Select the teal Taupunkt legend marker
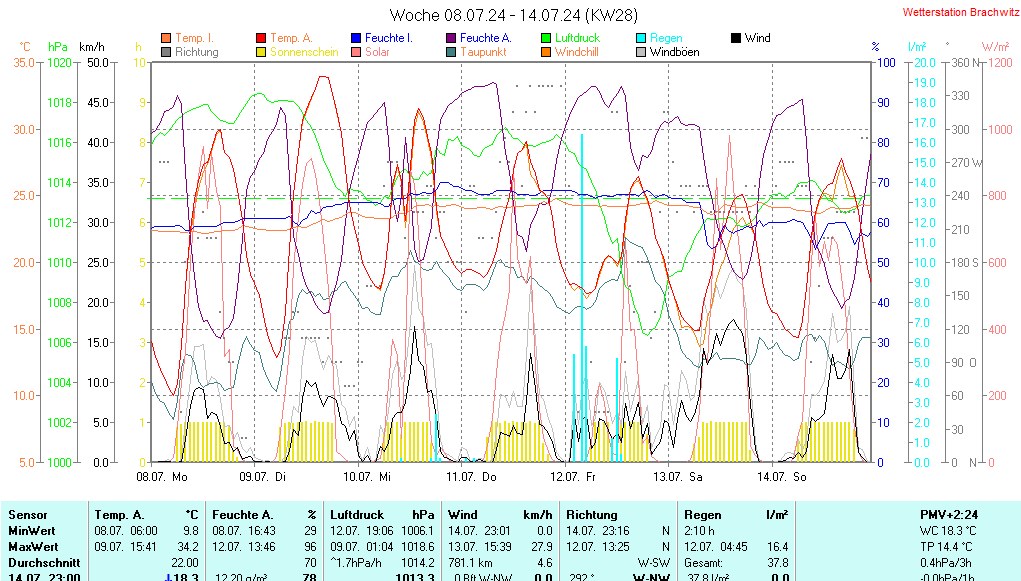This screenshot has width=1021, height=581. (452, 52)
